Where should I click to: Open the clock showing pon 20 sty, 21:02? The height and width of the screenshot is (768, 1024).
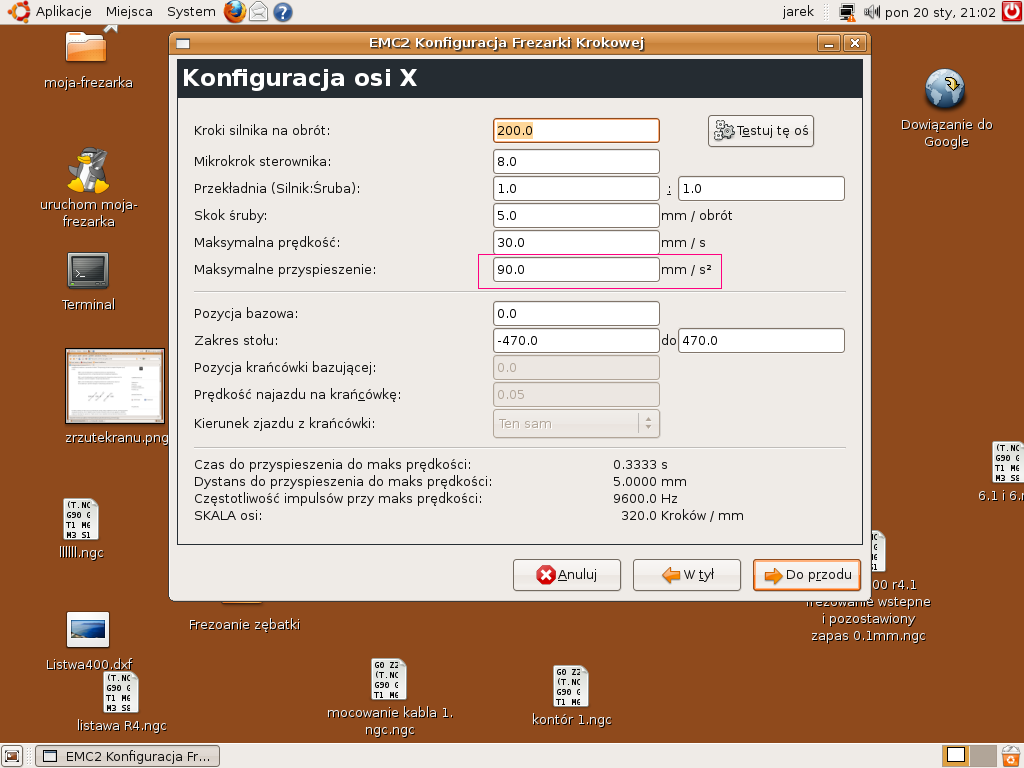coord(940,12)
